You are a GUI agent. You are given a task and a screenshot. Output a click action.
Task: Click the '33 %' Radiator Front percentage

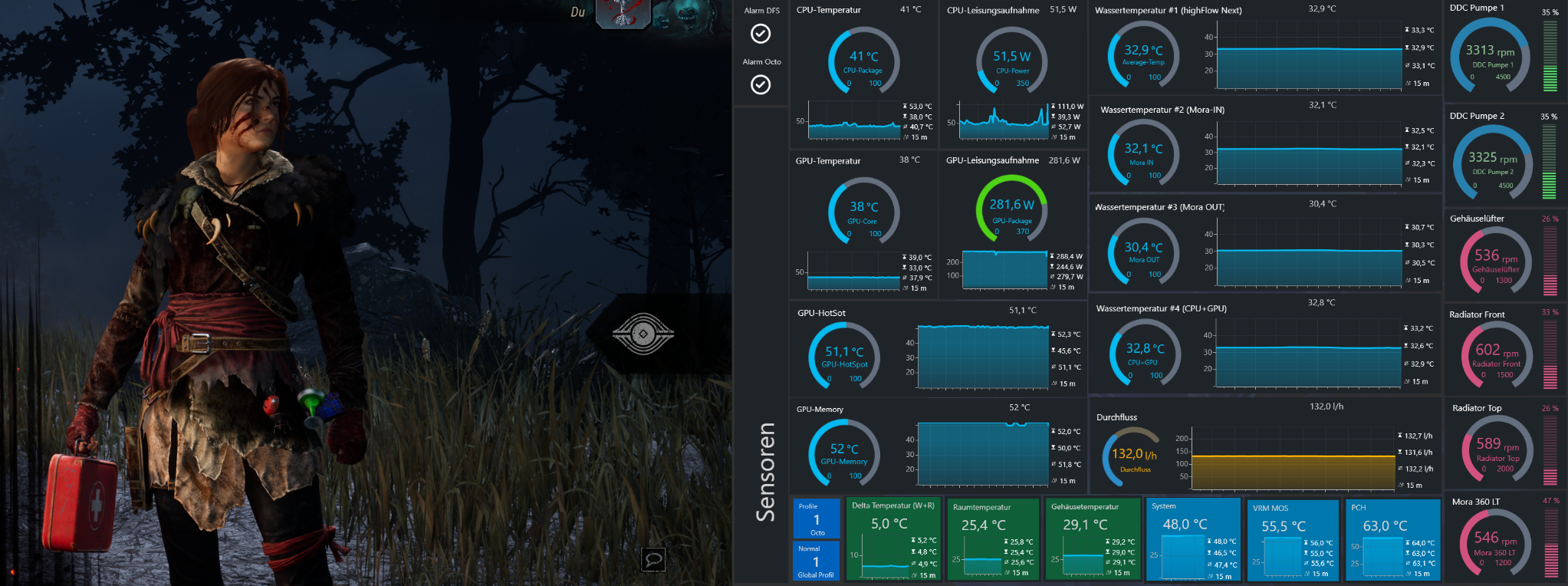click(x=1550, y=312)
